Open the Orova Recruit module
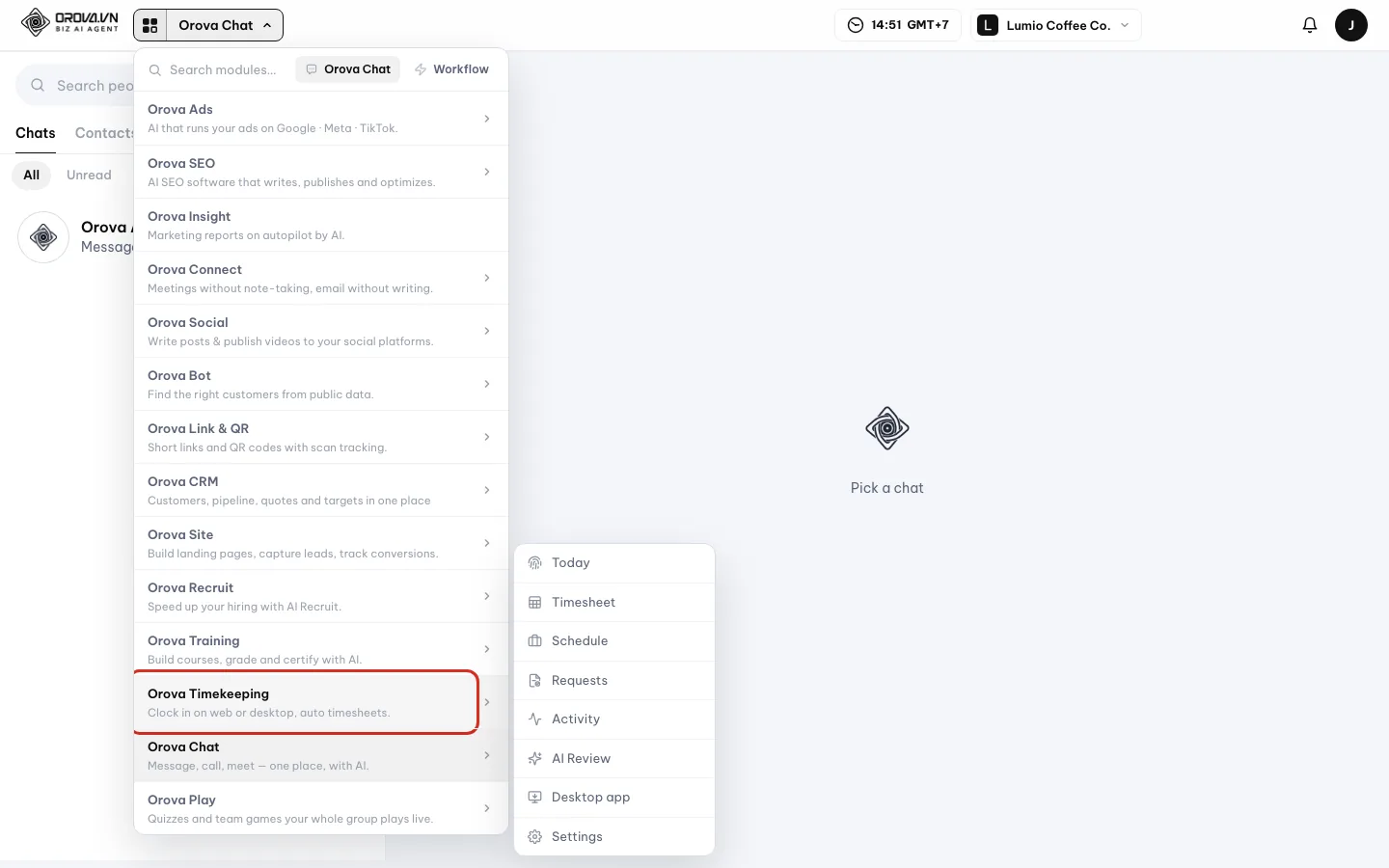The width and height of the screenshot is (1389, 868). (321, 596)
